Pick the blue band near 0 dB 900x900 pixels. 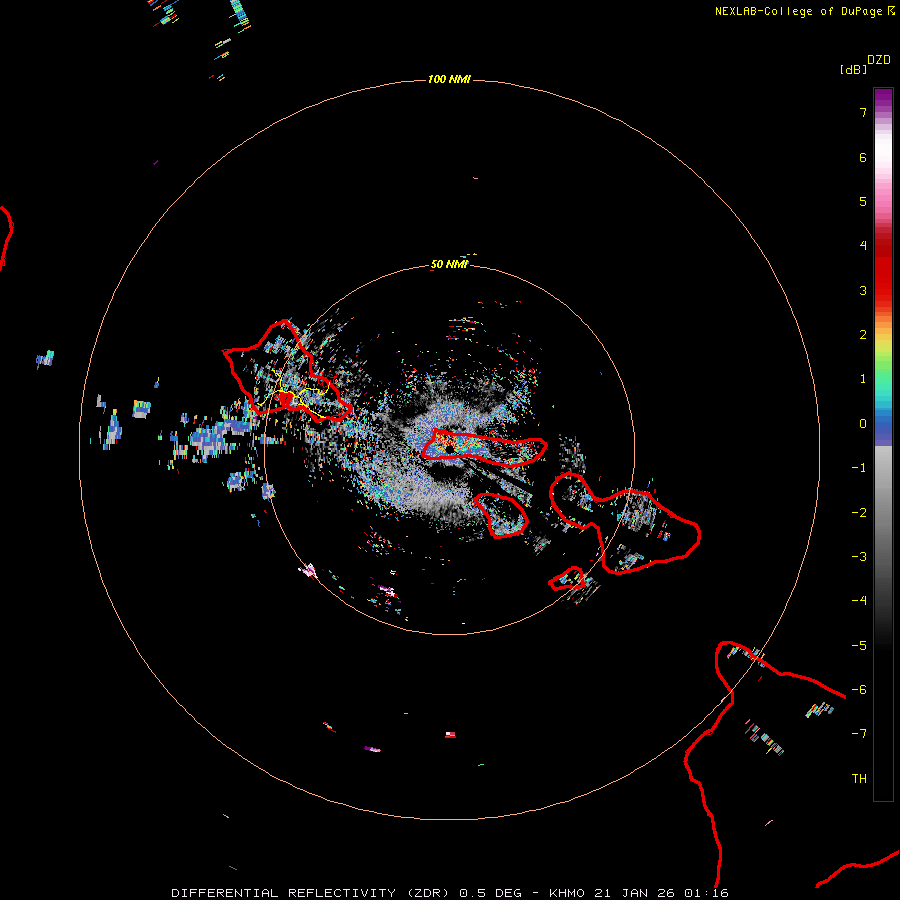[x=883, y=428]
